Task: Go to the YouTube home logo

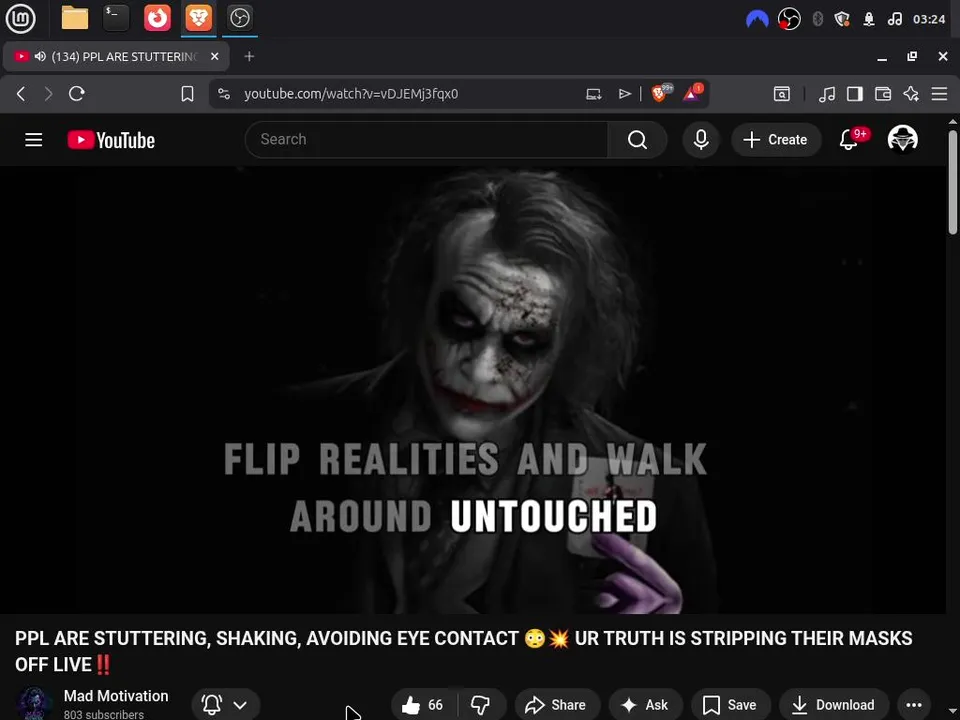Action: point(111,140)
